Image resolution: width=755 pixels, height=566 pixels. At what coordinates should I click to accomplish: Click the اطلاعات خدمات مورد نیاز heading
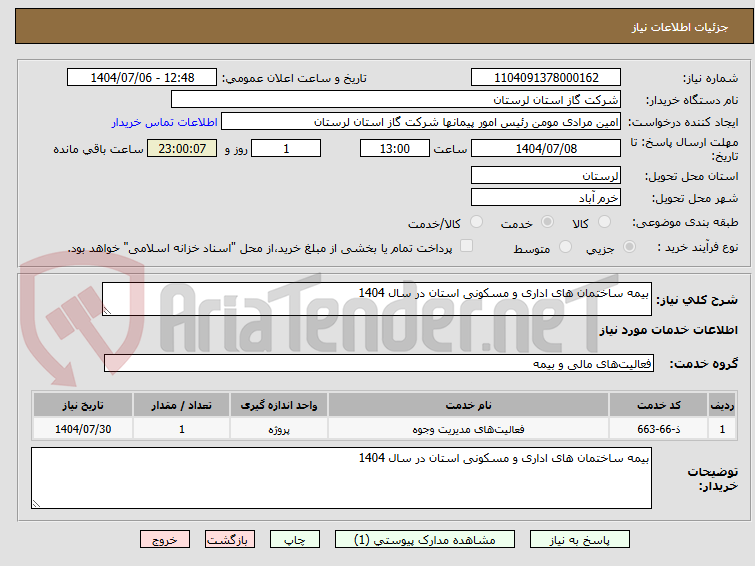pos(668,330)
